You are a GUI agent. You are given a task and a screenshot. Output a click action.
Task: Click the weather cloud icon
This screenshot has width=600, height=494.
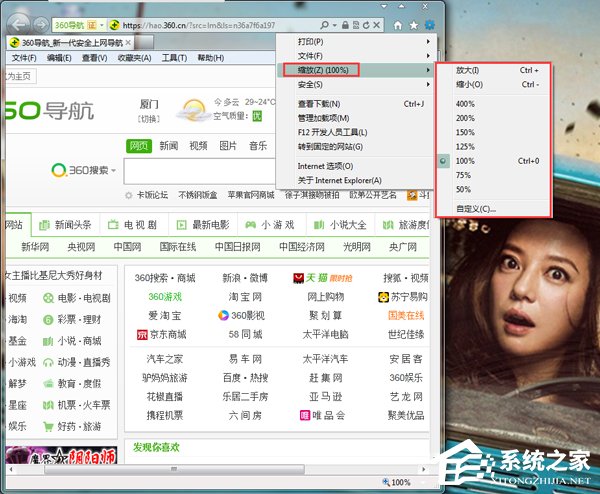pyautogui.click(x=193, y=111)
